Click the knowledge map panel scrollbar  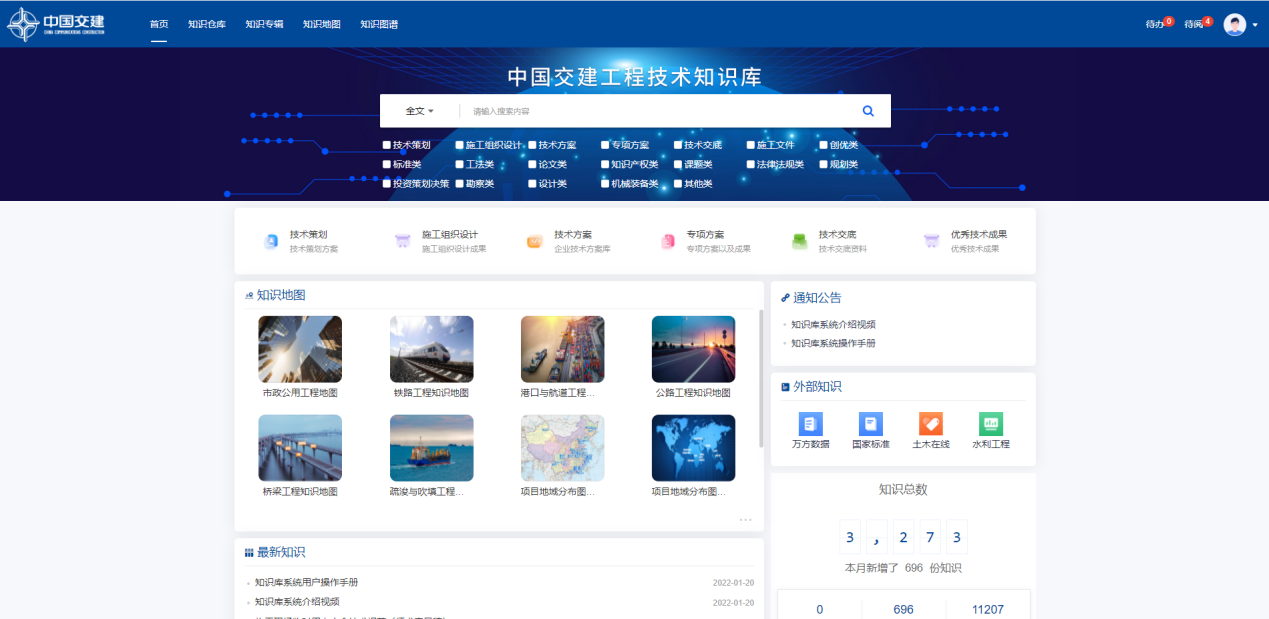click(x=761, y=380)
